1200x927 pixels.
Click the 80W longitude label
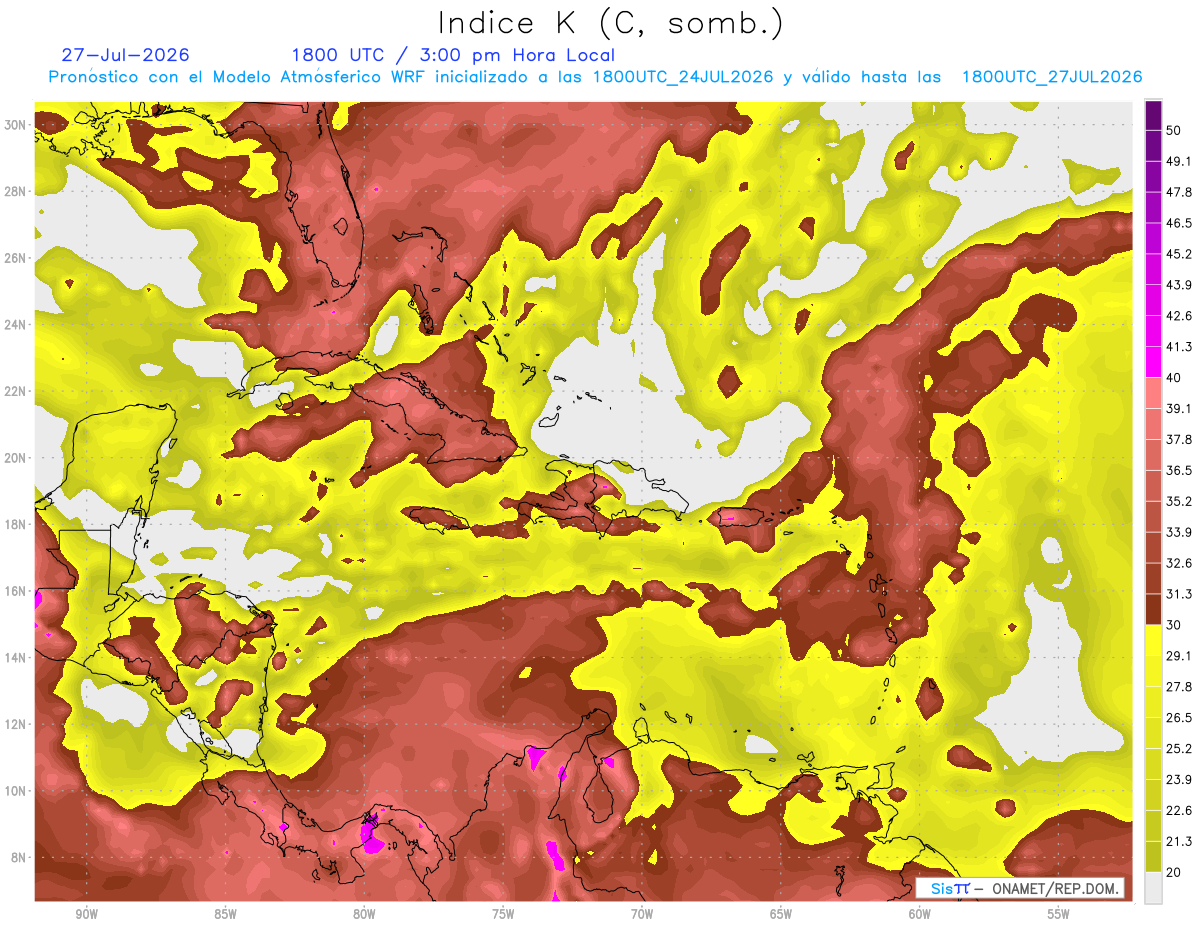[x=364, y=915]
